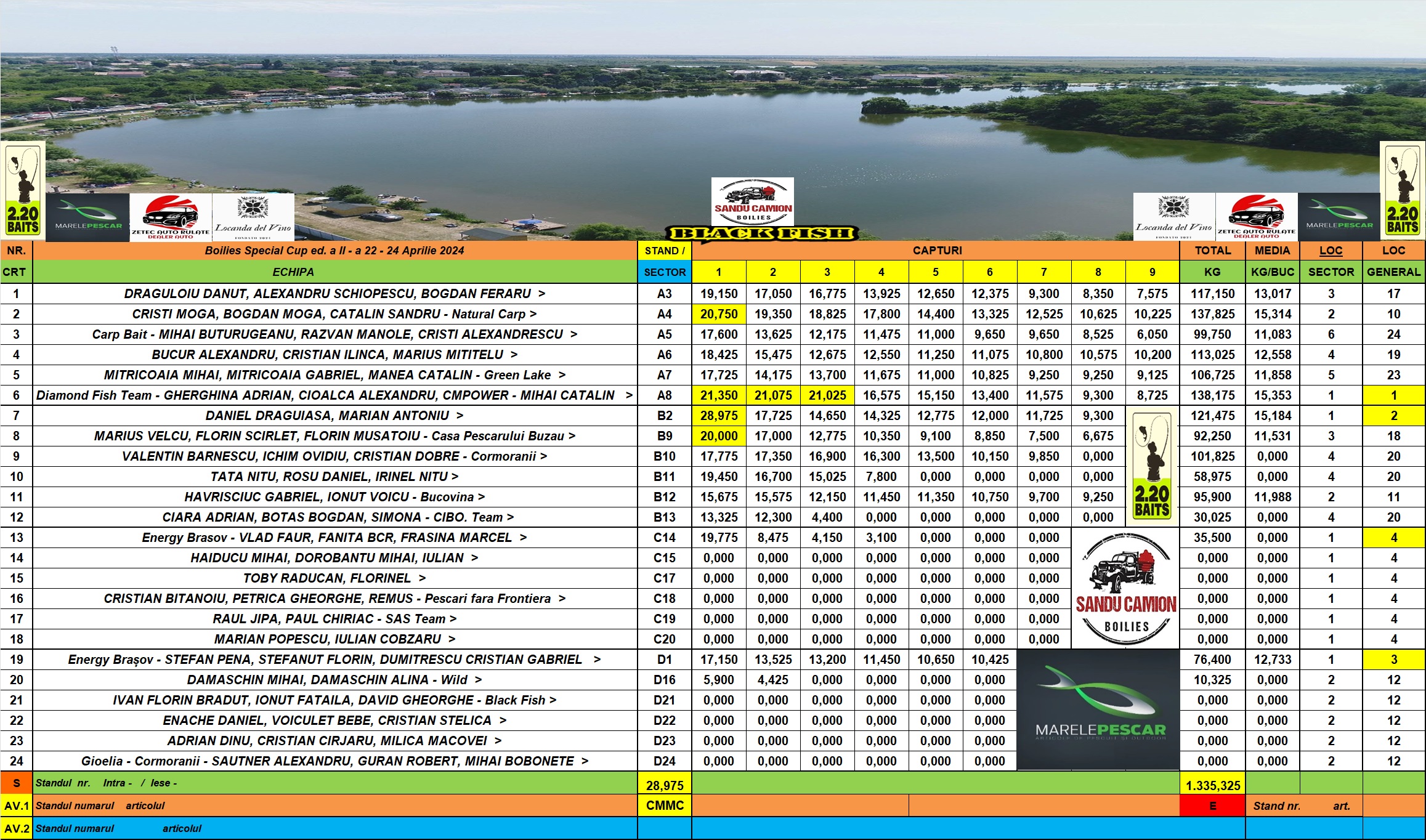Click the NR. header cell
The width and height of the screenshot is (1426, 840).
pos(16,251)
